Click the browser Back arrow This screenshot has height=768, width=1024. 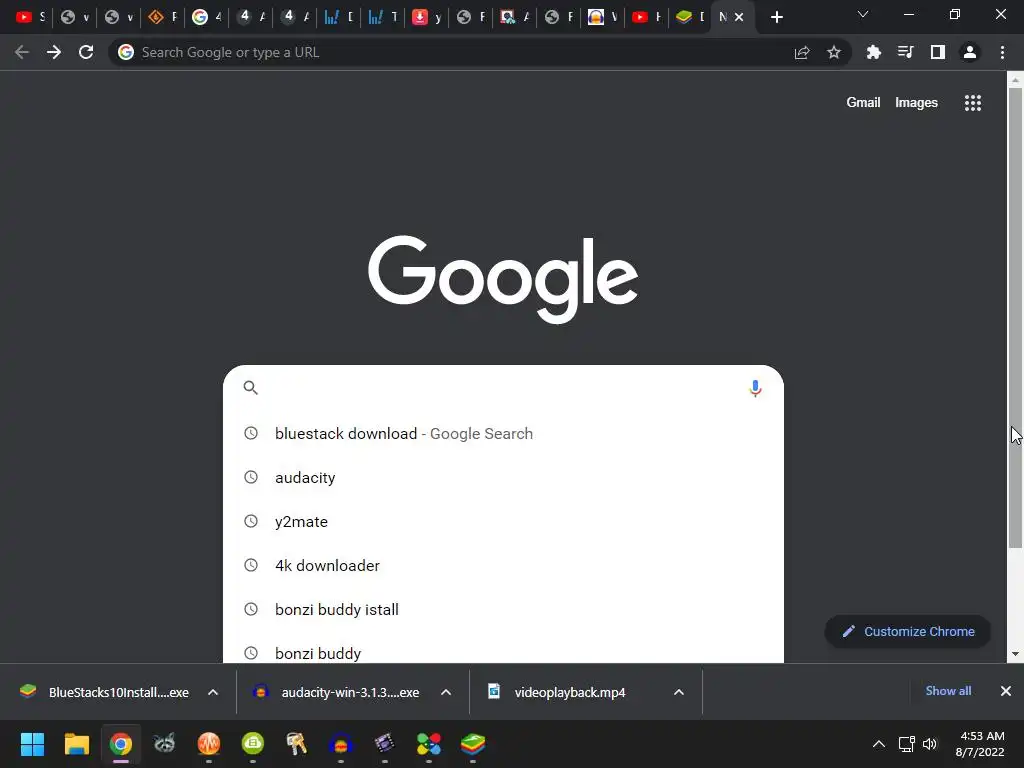22,52
